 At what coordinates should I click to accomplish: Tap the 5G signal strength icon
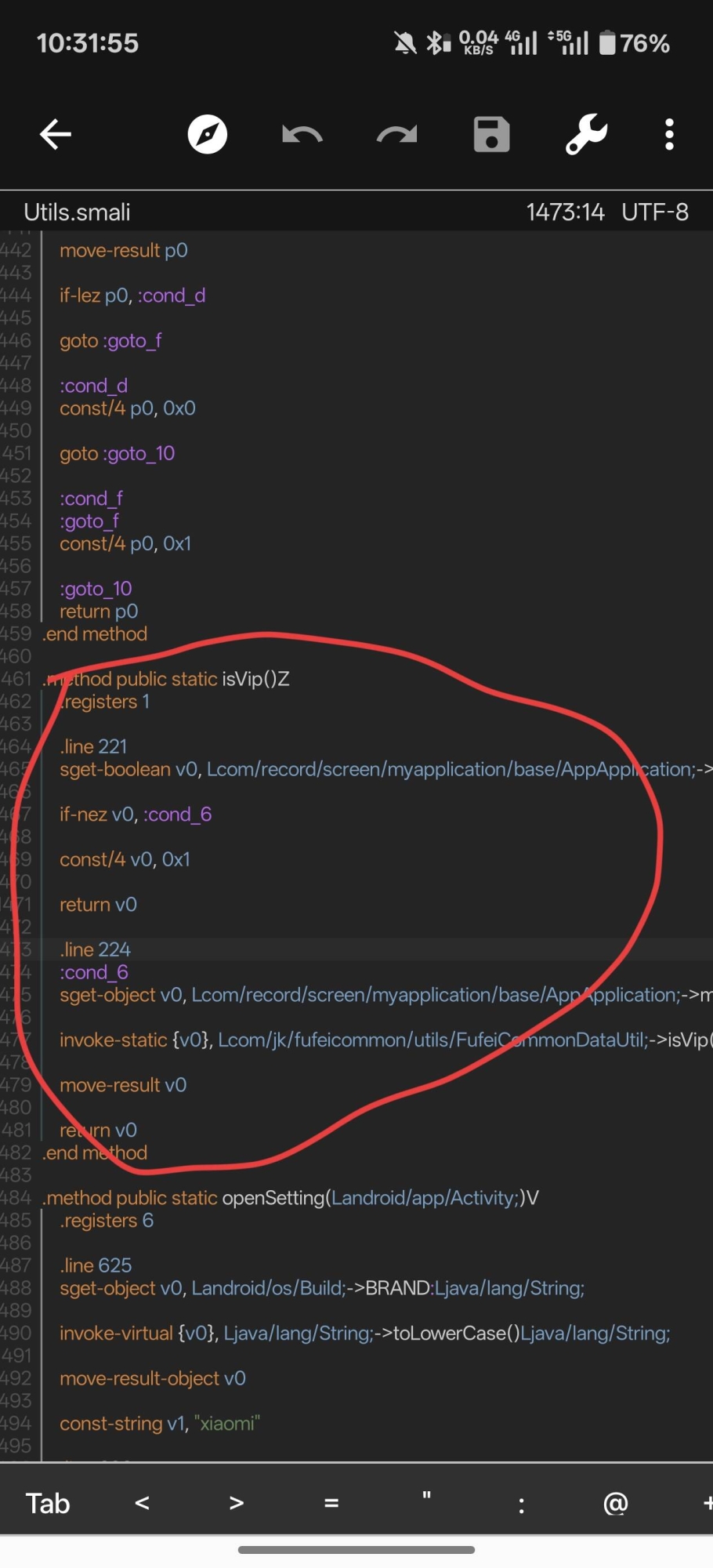568,43
